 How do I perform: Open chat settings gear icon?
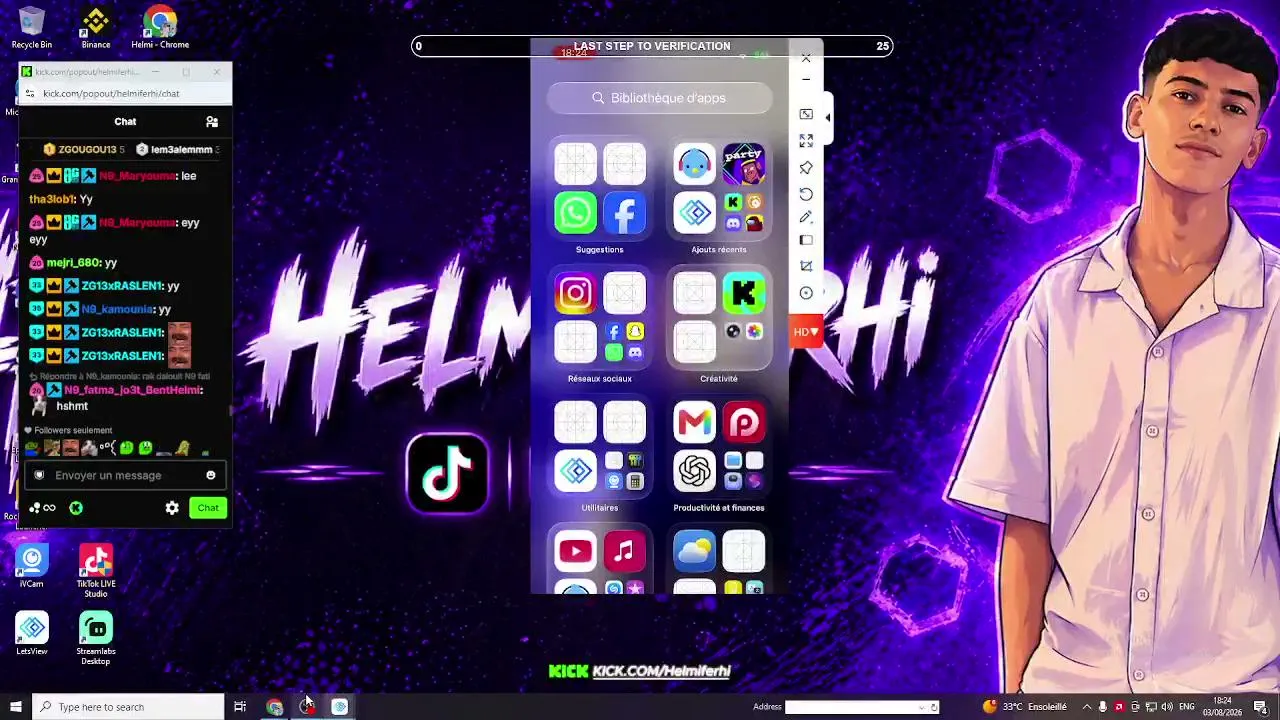pyautogui.click(x=172, y=508)
